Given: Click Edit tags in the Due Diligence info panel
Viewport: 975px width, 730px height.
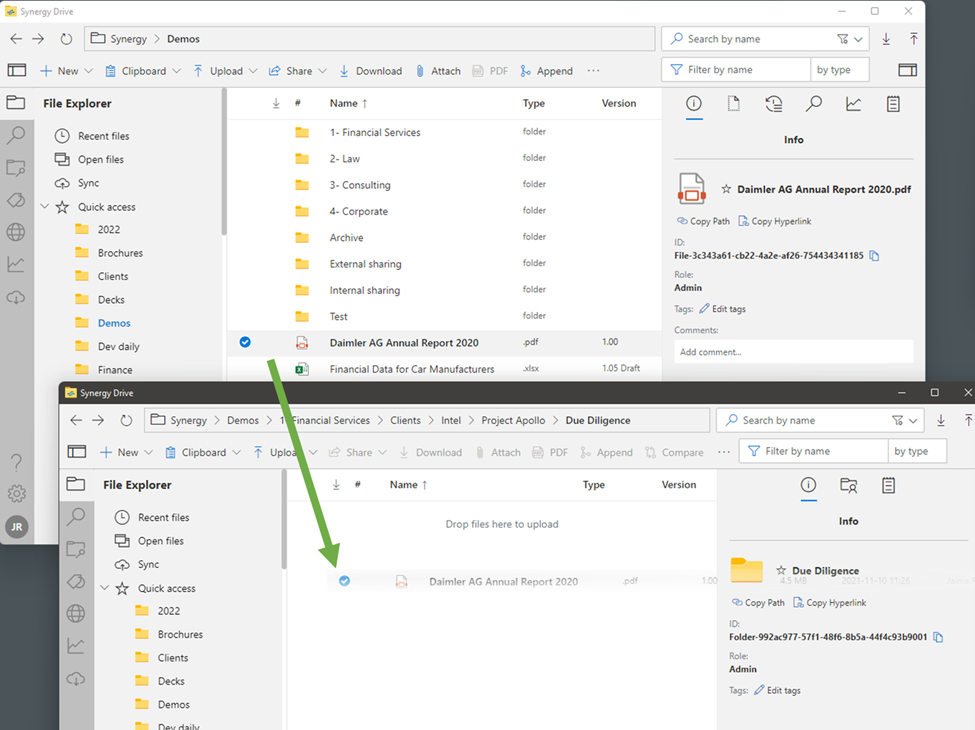Looking at the screenshot, I should (x=777, y=690).
